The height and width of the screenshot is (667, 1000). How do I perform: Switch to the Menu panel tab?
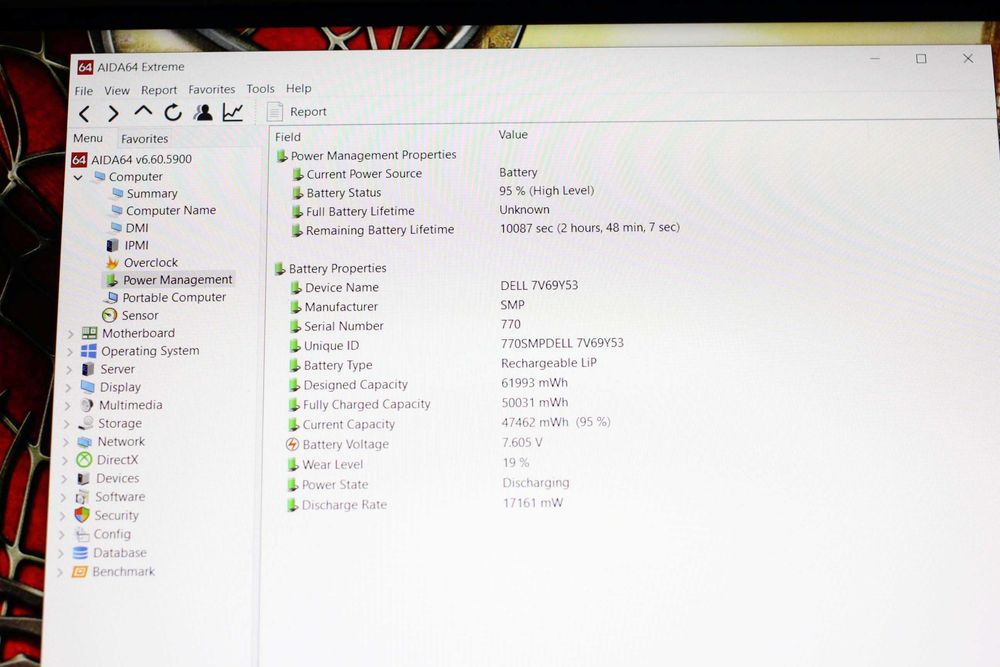[x=88, y=138]
